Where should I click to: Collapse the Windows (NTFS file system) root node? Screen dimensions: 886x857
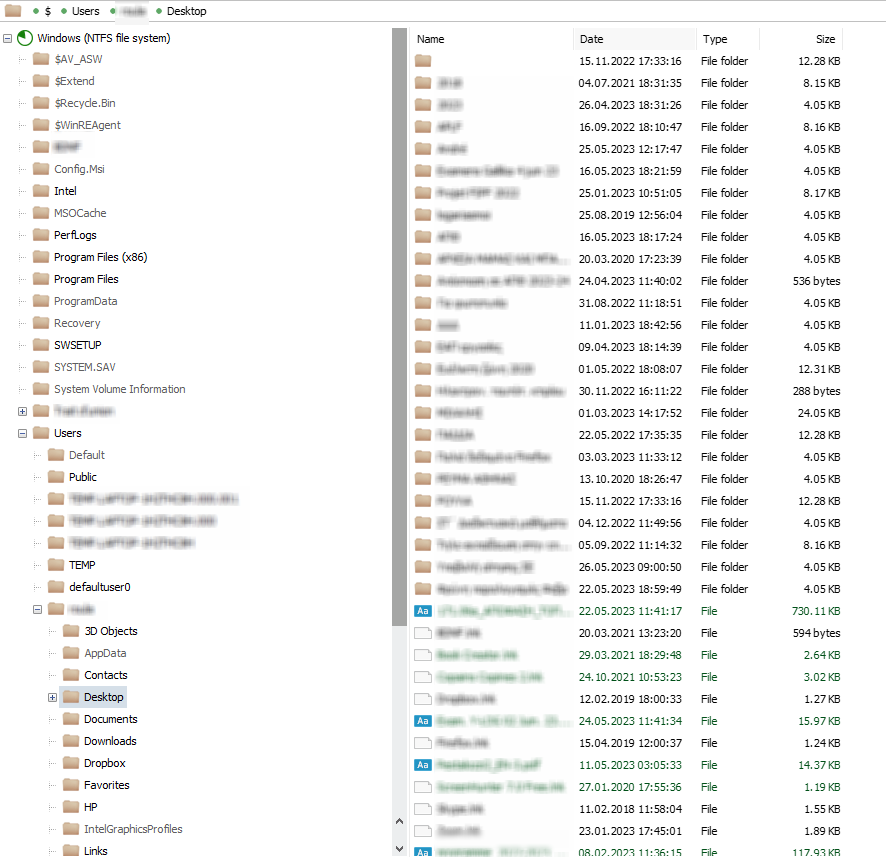7,38
